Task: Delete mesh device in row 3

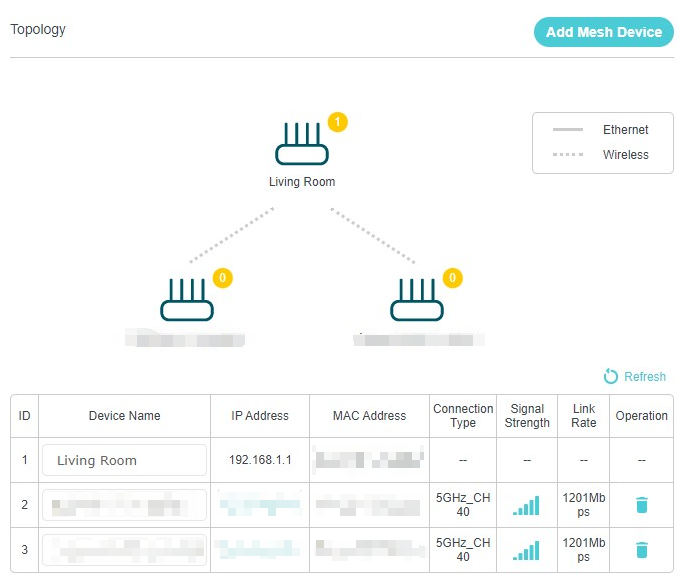Action: tap(642, 550)
